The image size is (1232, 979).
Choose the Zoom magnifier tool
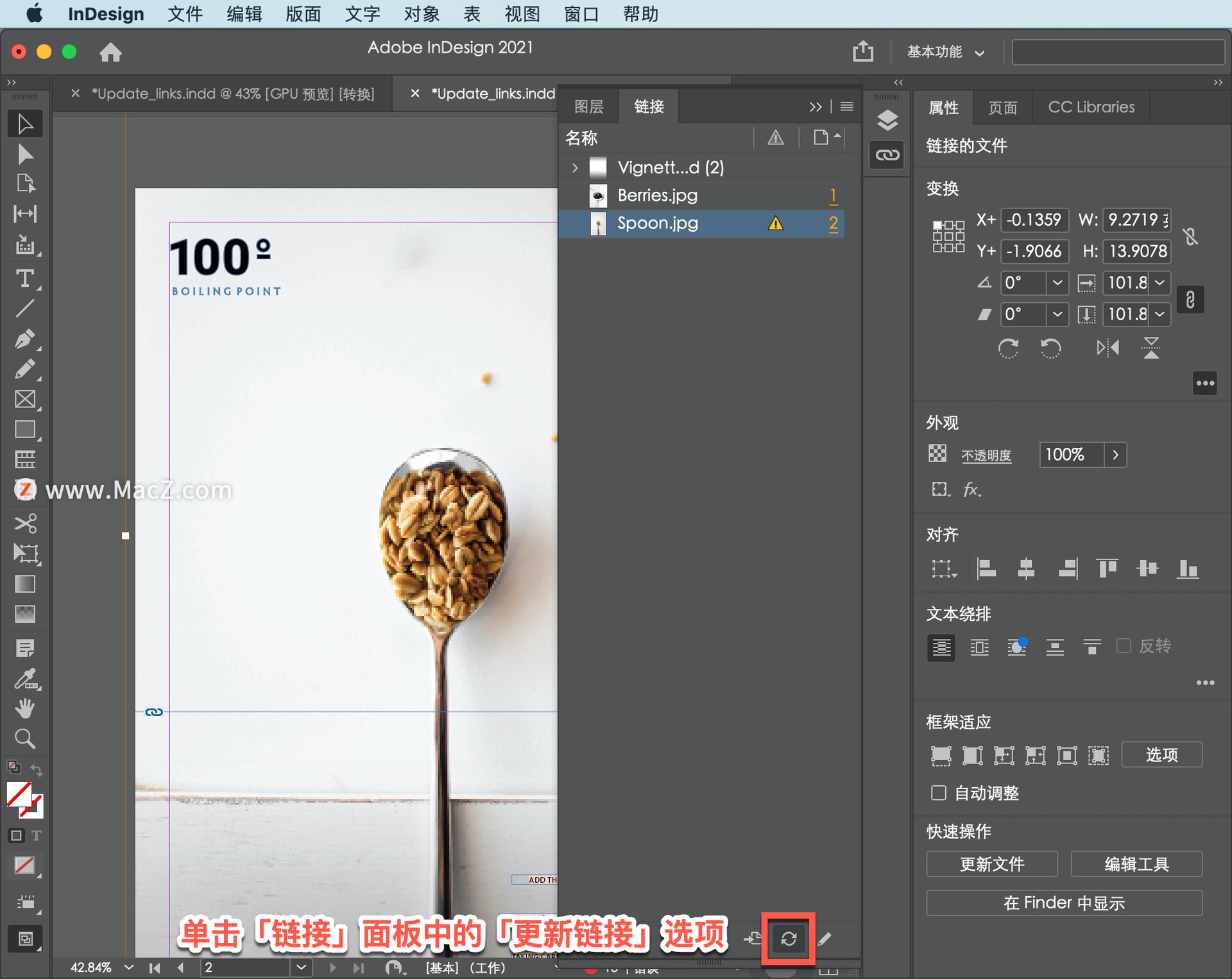[24, 738]
